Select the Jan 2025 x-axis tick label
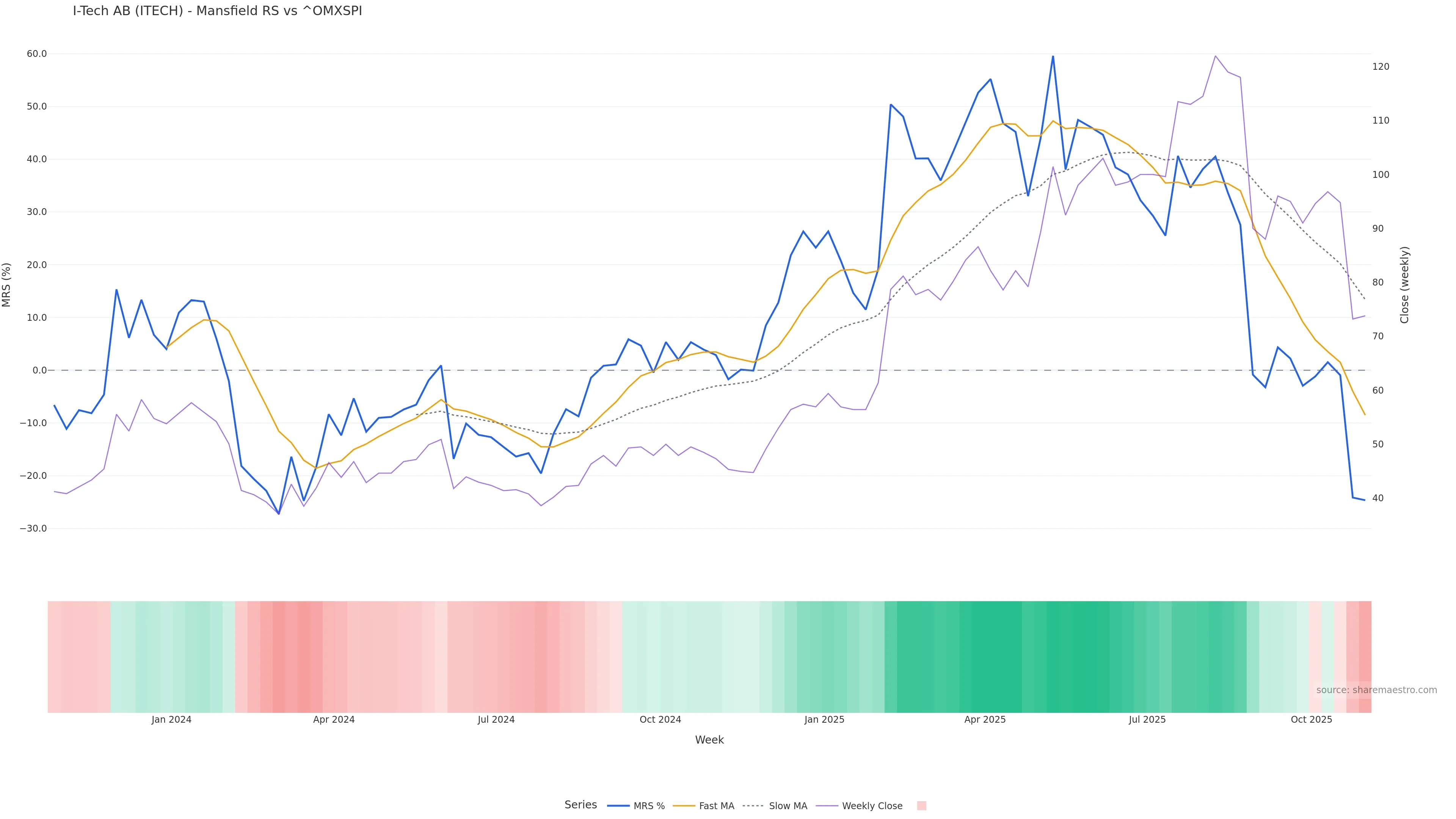The width and height of the screenshot is (1456, 819). [x=824, y=720]
